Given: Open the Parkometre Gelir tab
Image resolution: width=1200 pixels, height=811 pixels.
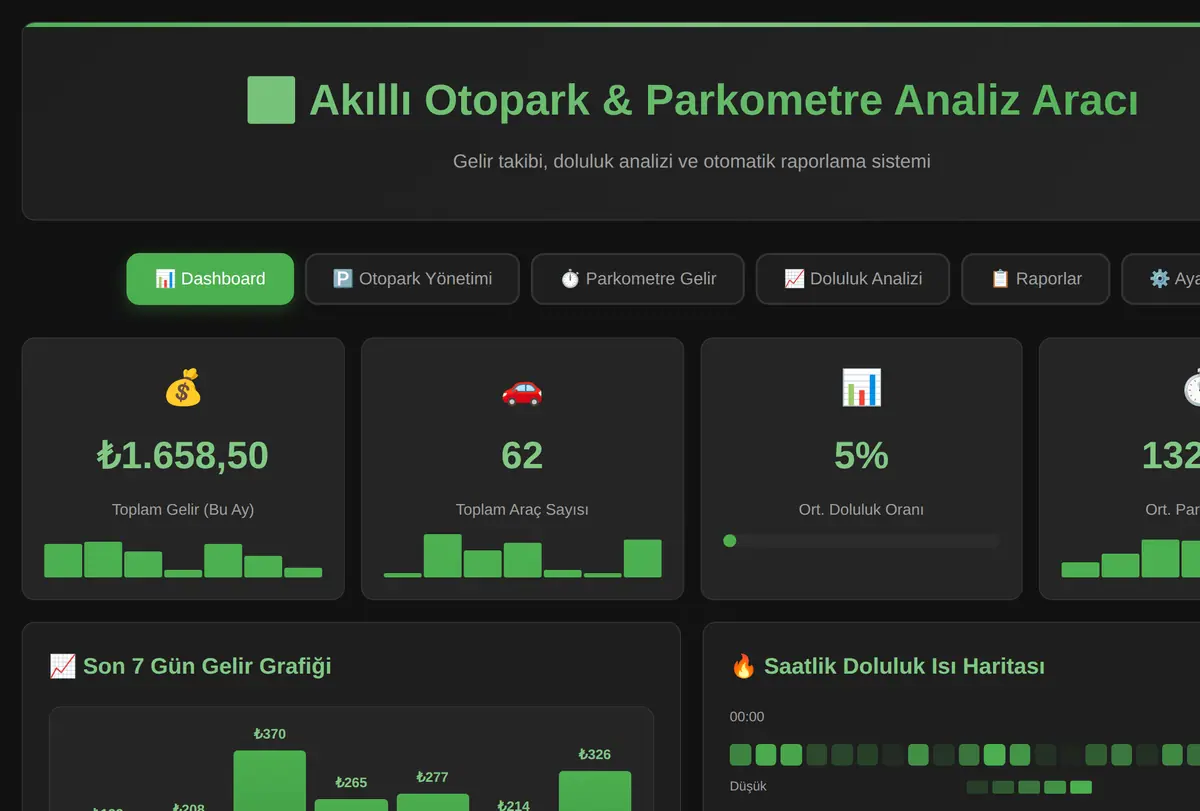Looking at the screenshot, I should 638,279.
